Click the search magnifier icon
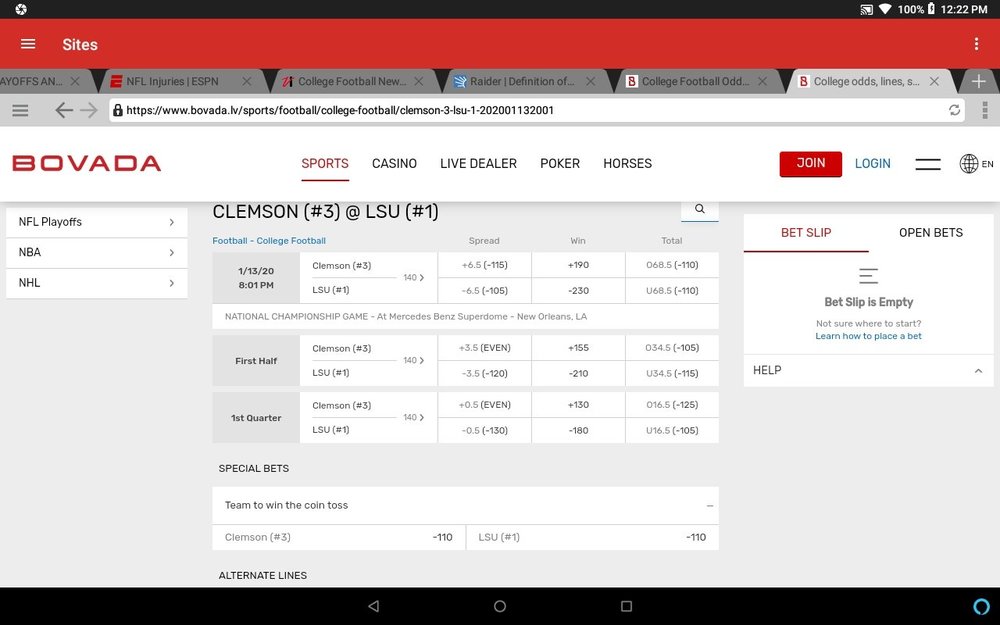 700,209
